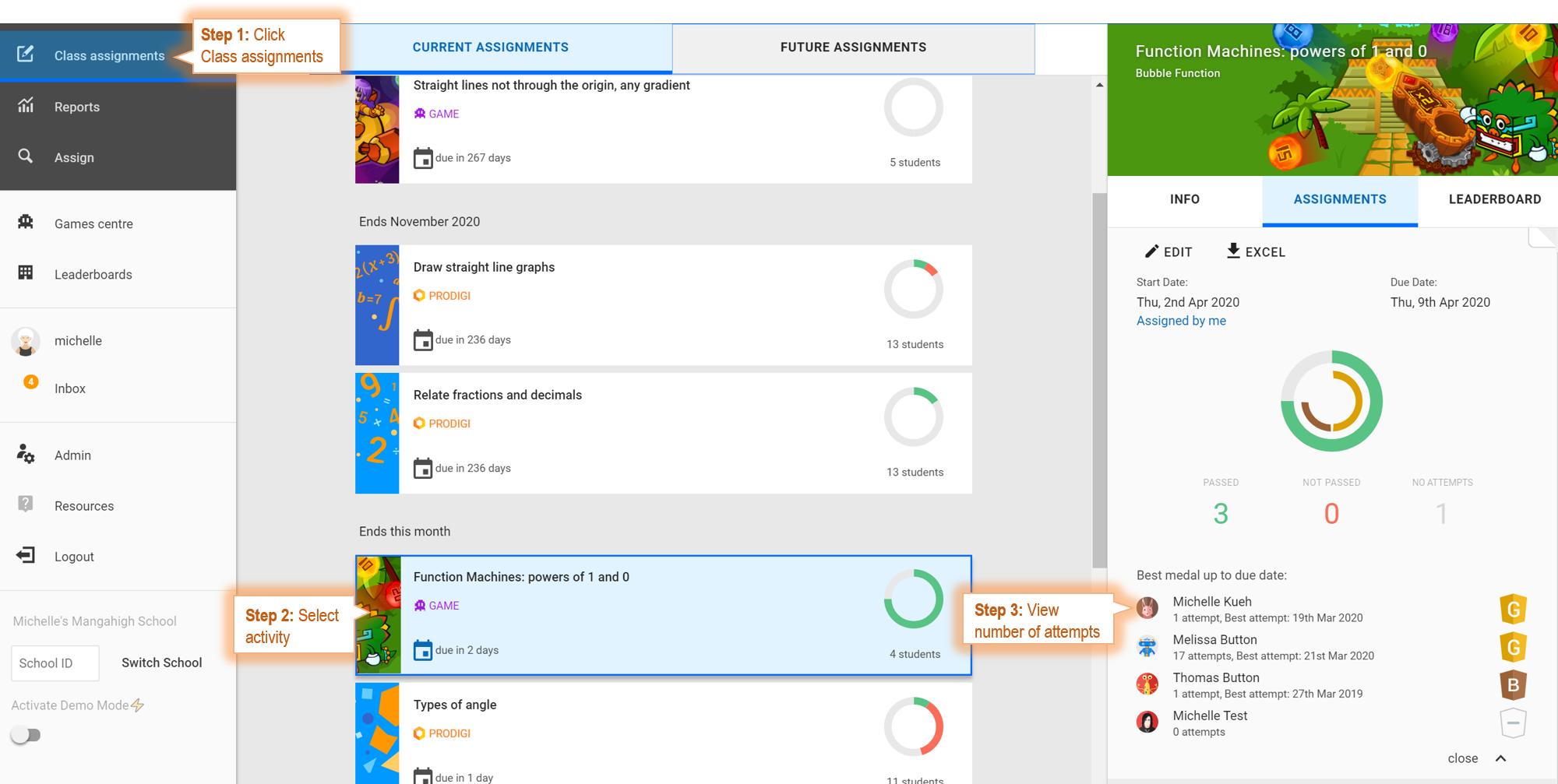Select Draw straight line graphs assignment title
This screenshot has width=1558, height=784.
[484, 267]
